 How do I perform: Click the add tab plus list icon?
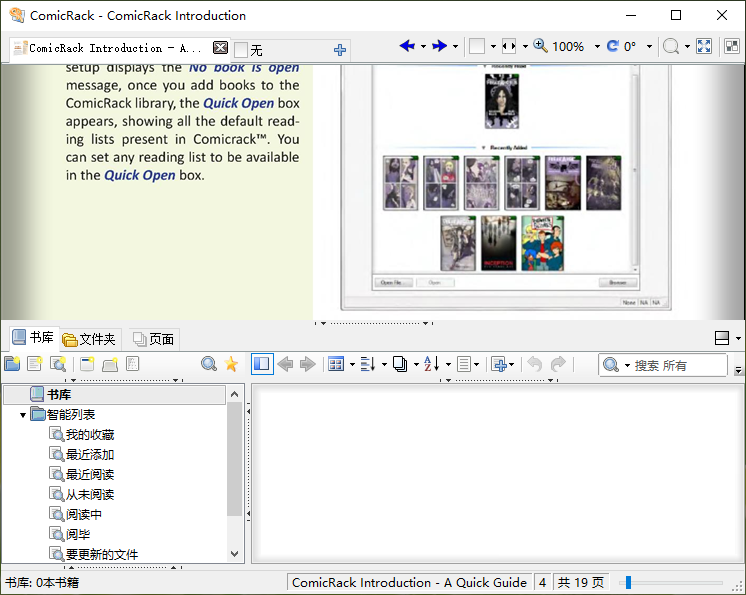point(499,364)
